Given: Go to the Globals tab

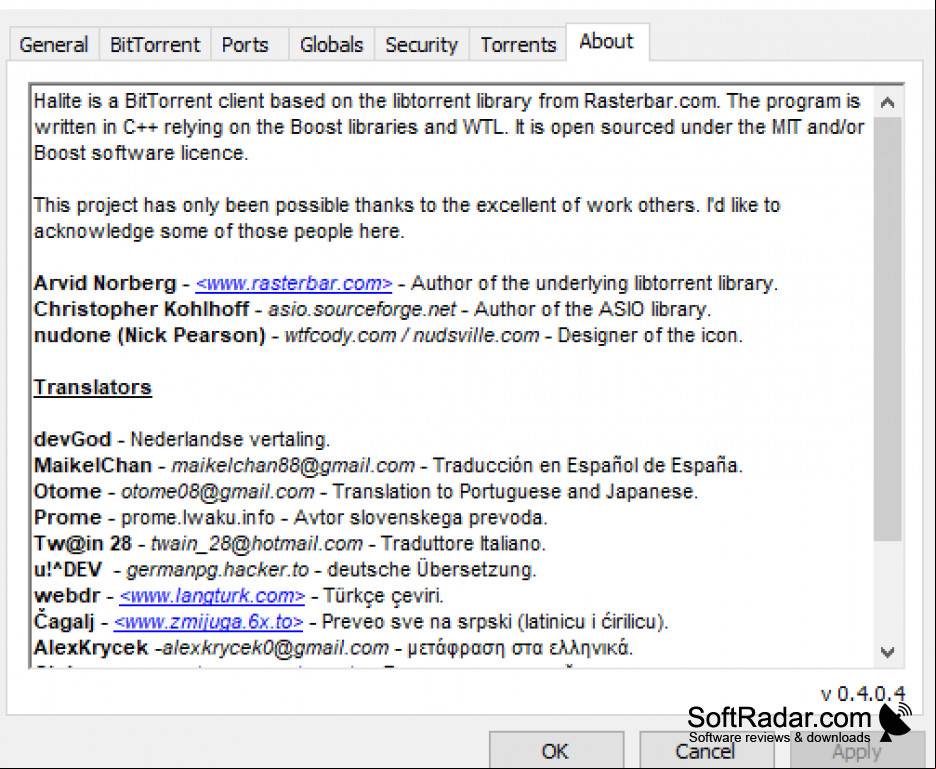Looking at the screenshot, I should [x=331, y=45].
